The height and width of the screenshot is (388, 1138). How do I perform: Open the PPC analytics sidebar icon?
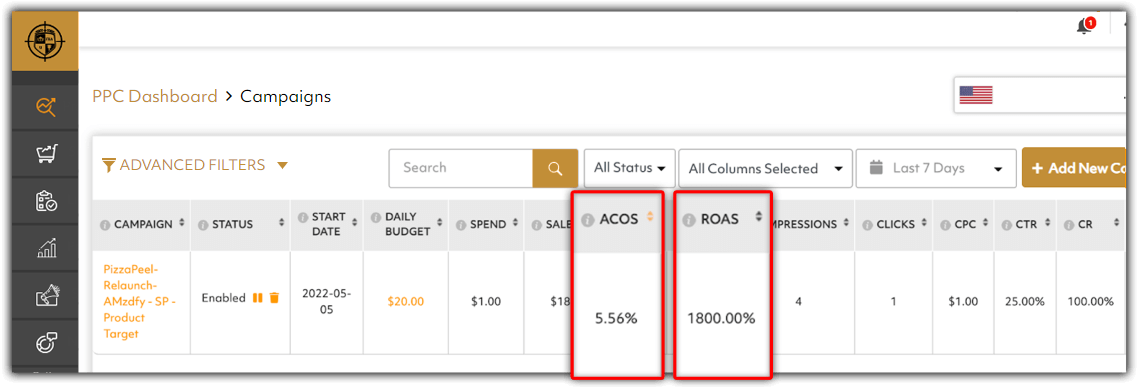pos(46,107)
